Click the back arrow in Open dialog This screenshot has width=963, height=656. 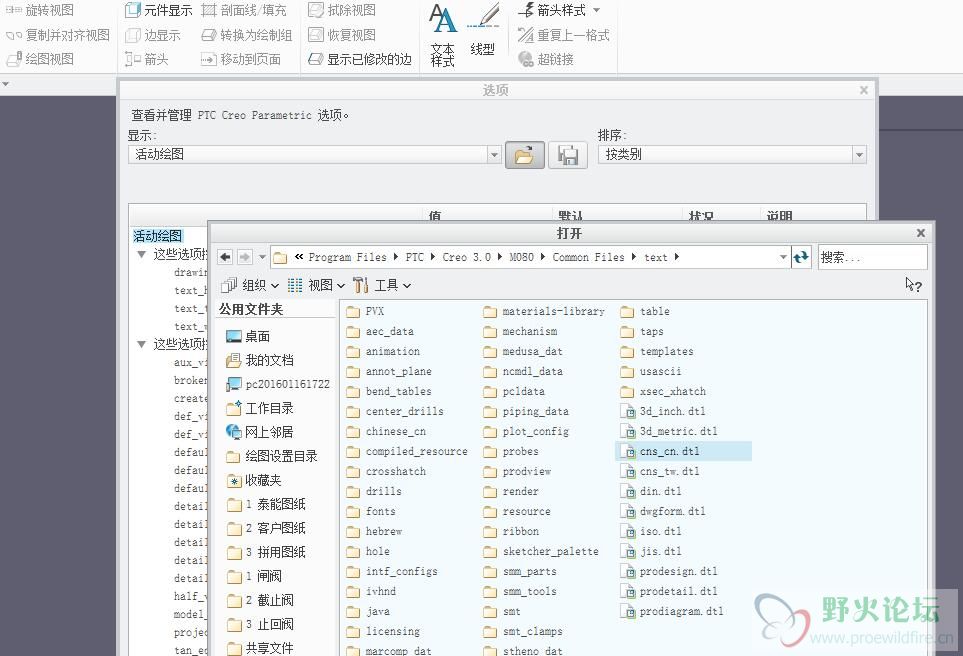[225, 257]
